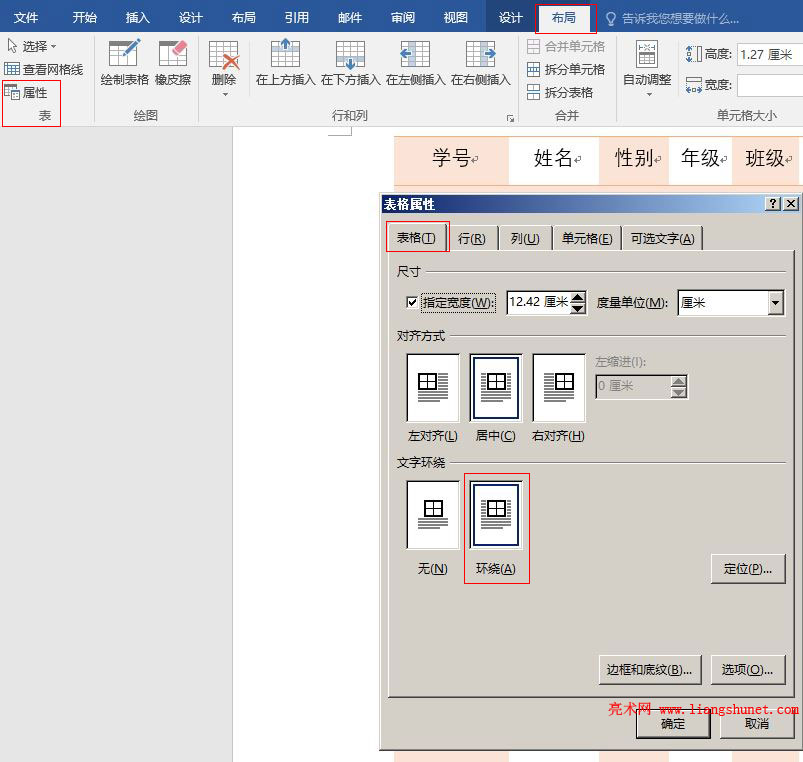Open 行和列 group dialog launcher

[510, 118]
